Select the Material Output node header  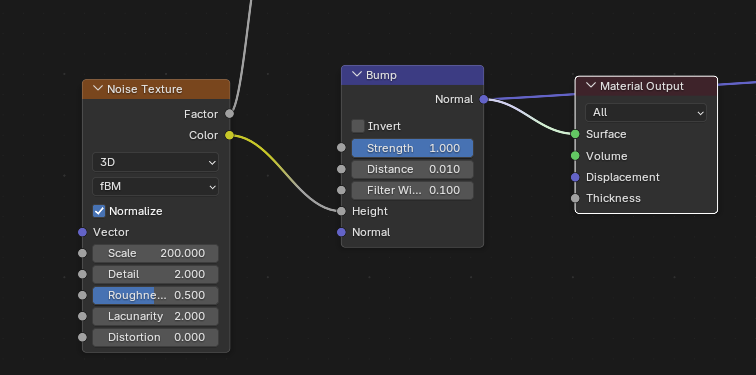[646, 86]
